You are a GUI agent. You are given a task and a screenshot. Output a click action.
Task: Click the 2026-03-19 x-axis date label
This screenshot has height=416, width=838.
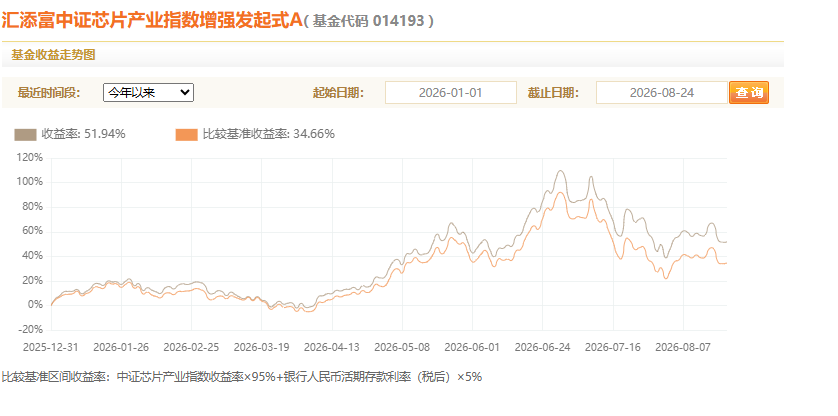click(x=262, y=347)
